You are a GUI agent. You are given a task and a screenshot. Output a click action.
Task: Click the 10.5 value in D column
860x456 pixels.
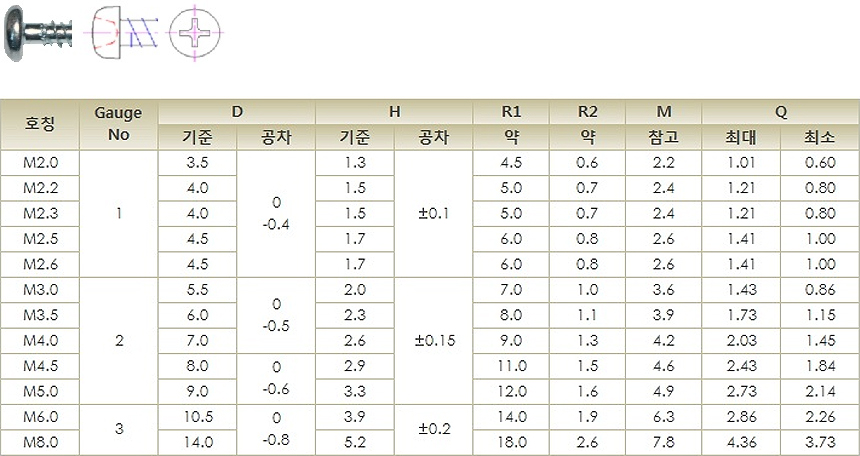point(197,417)
